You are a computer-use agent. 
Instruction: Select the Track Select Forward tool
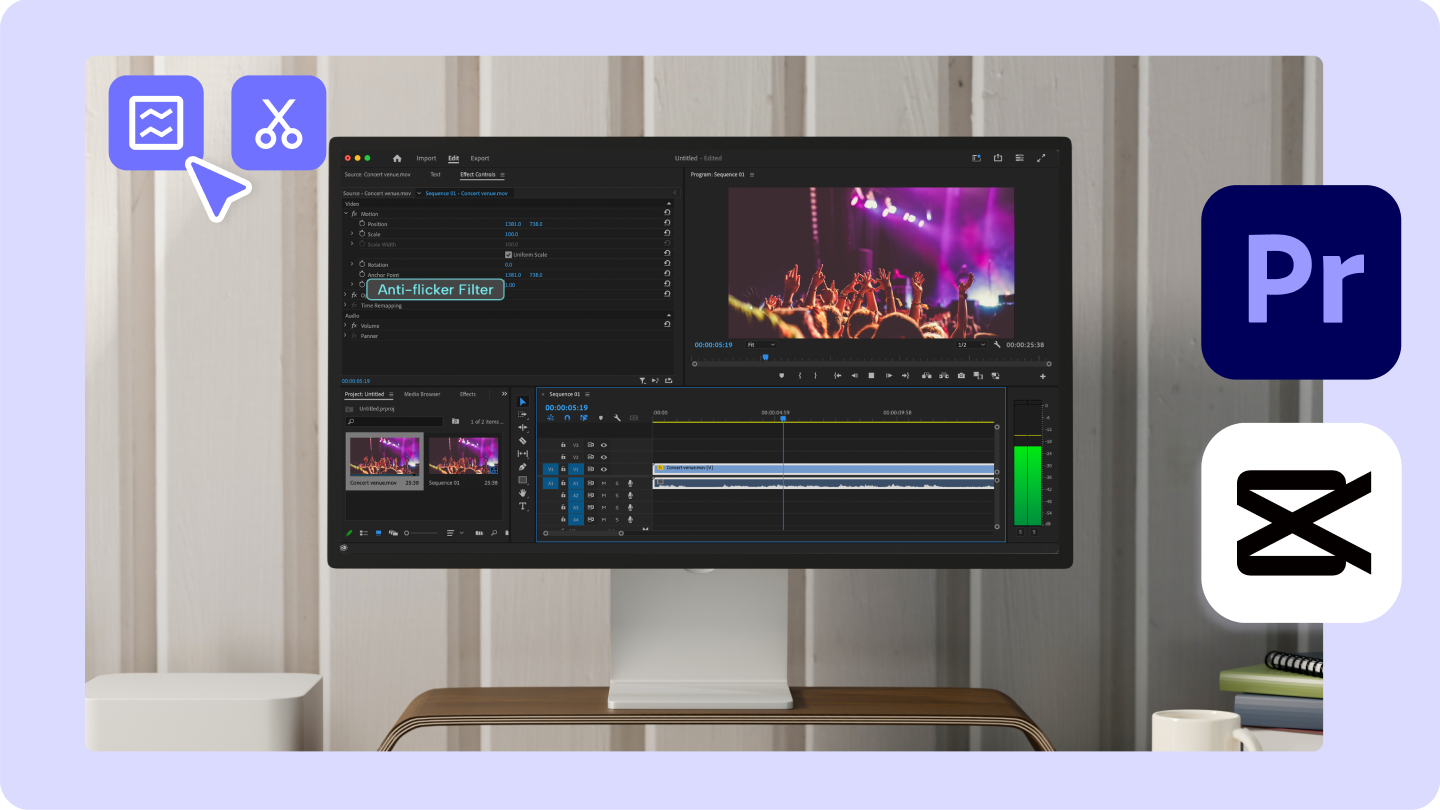tap(522, 415)
